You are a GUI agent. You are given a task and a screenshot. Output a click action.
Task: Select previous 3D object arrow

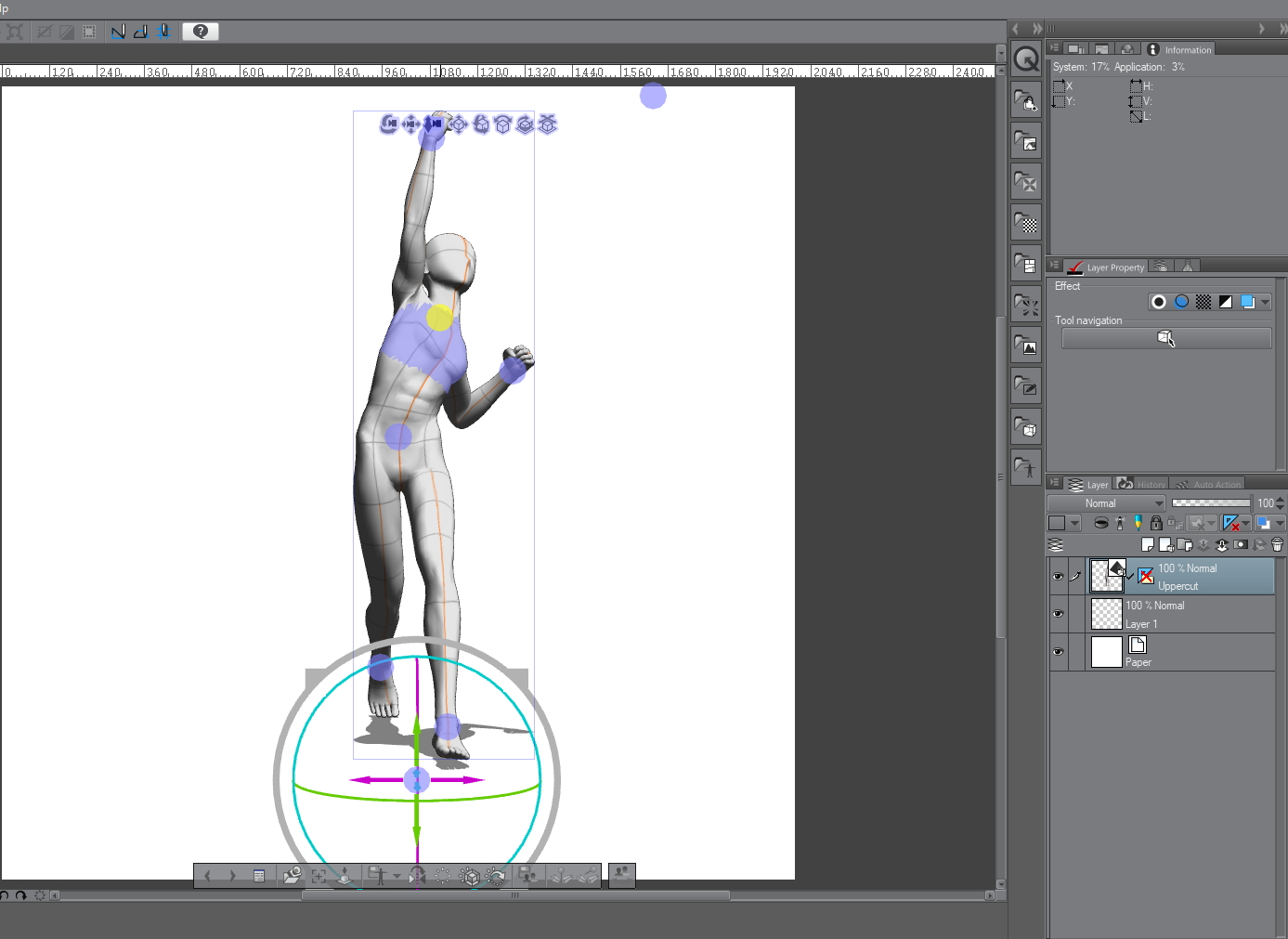point(207,876)
